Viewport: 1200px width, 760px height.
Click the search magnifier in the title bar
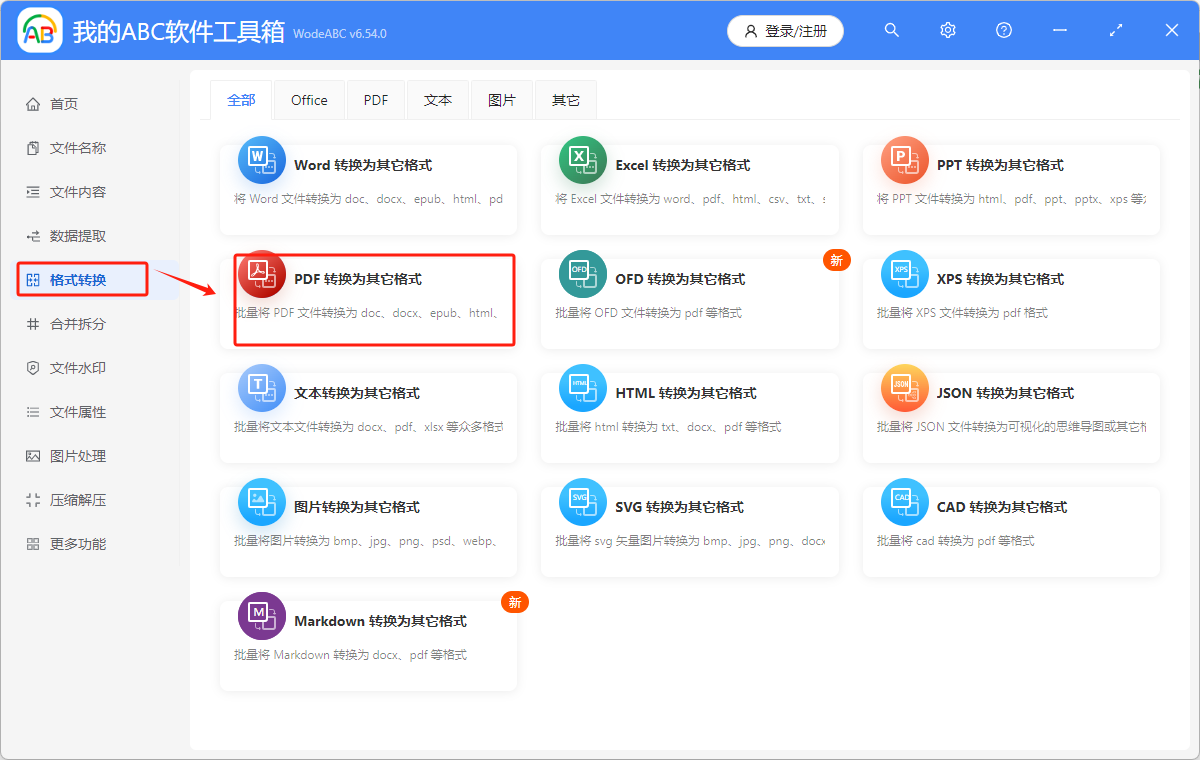tap(891, 30)
